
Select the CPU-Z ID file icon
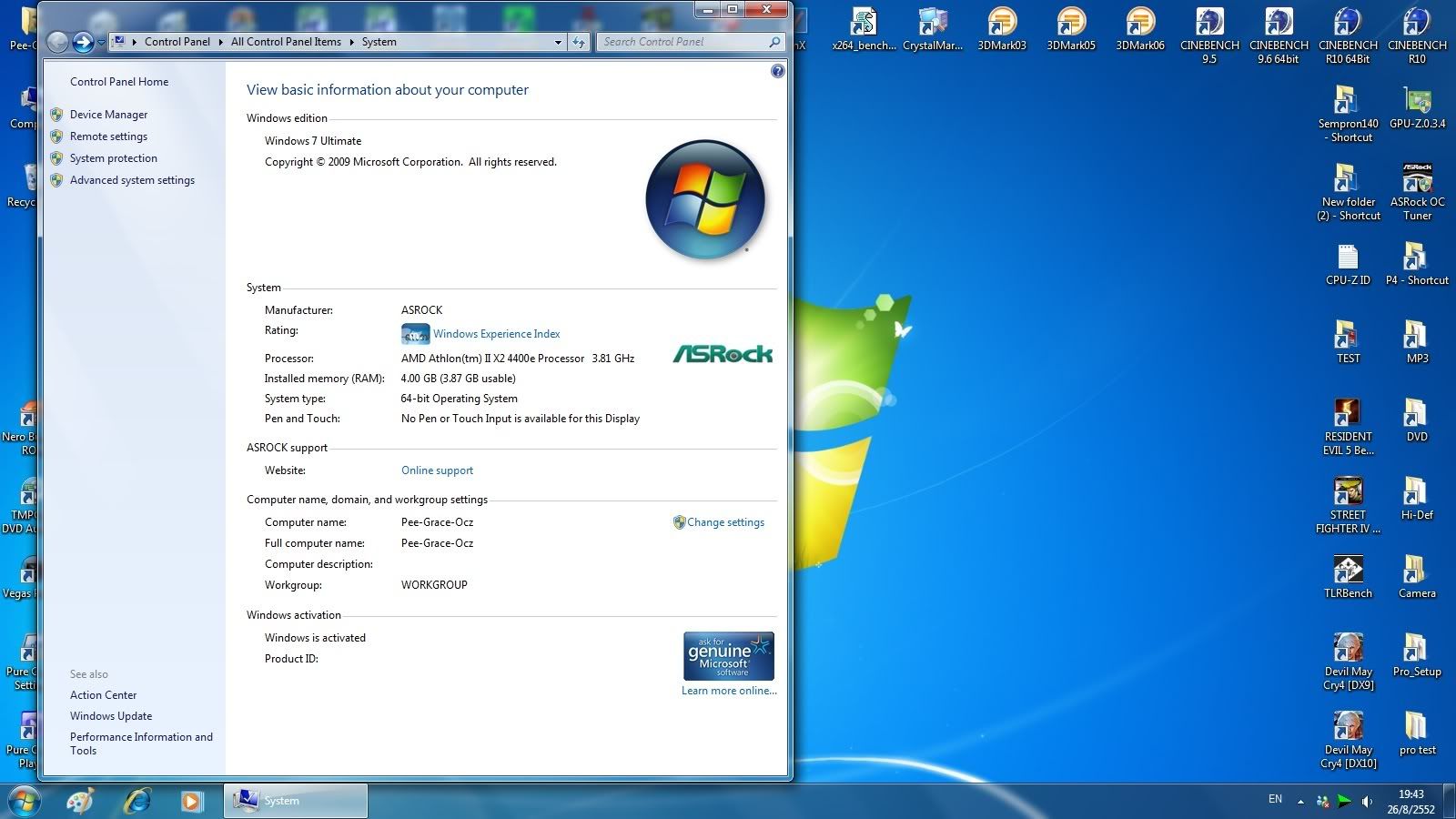click(1348, 264)
